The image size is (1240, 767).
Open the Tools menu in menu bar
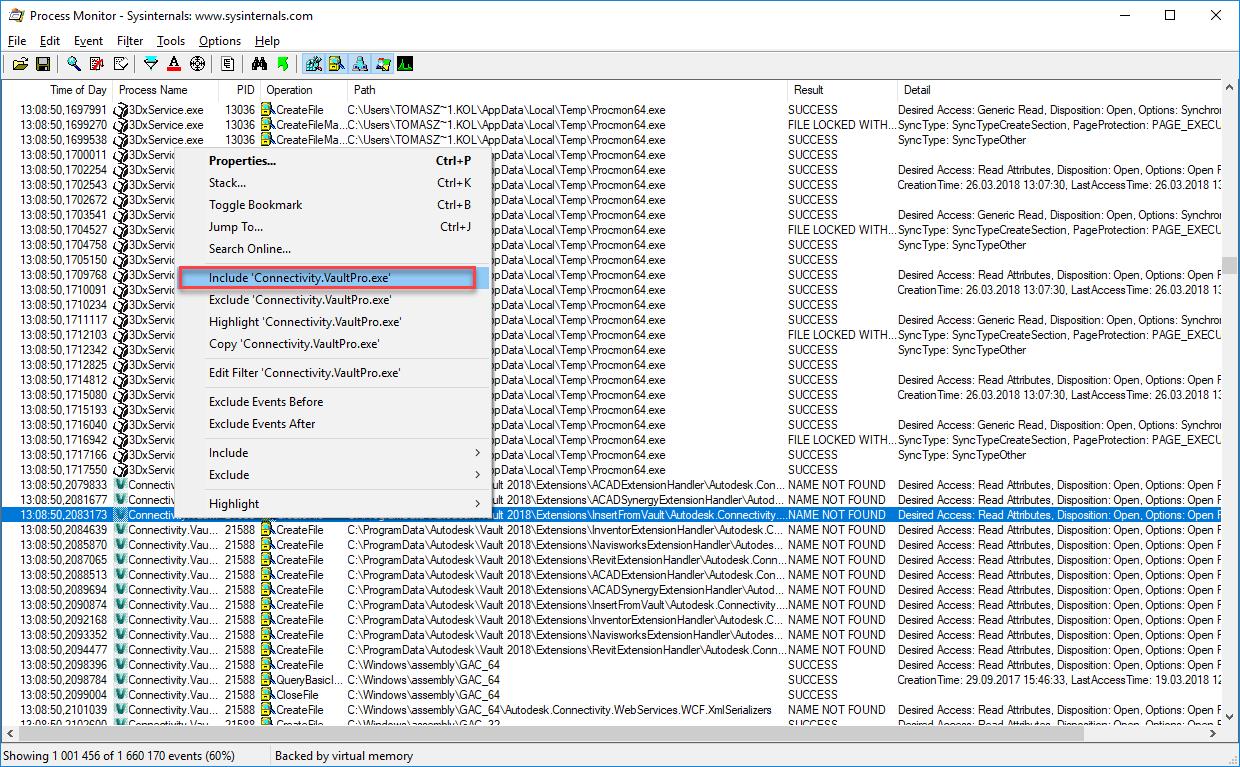click(170, 41)
